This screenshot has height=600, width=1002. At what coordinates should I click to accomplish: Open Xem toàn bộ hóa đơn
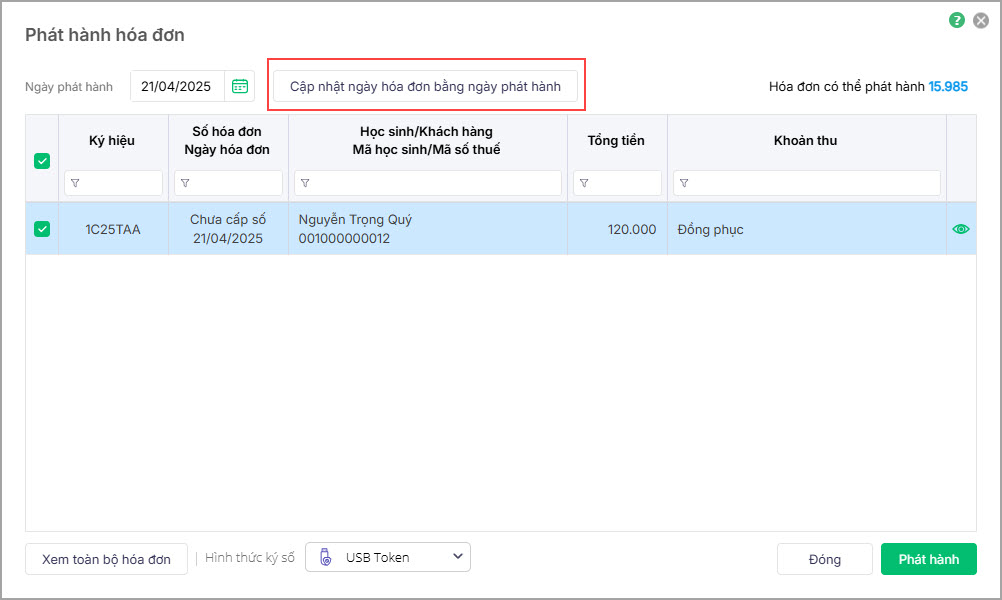pyautogui.click(x=106, y=559)
